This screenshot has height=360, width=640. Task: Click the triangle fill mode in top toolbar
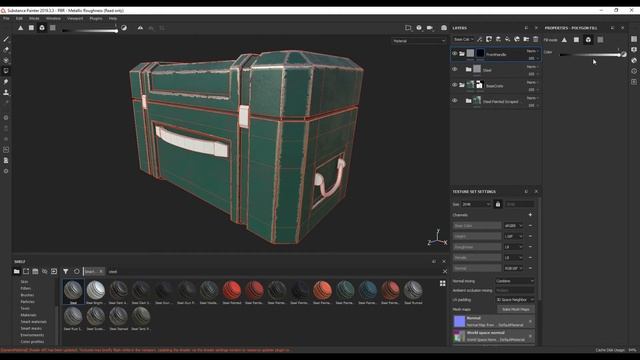click(x=20, y=28)
